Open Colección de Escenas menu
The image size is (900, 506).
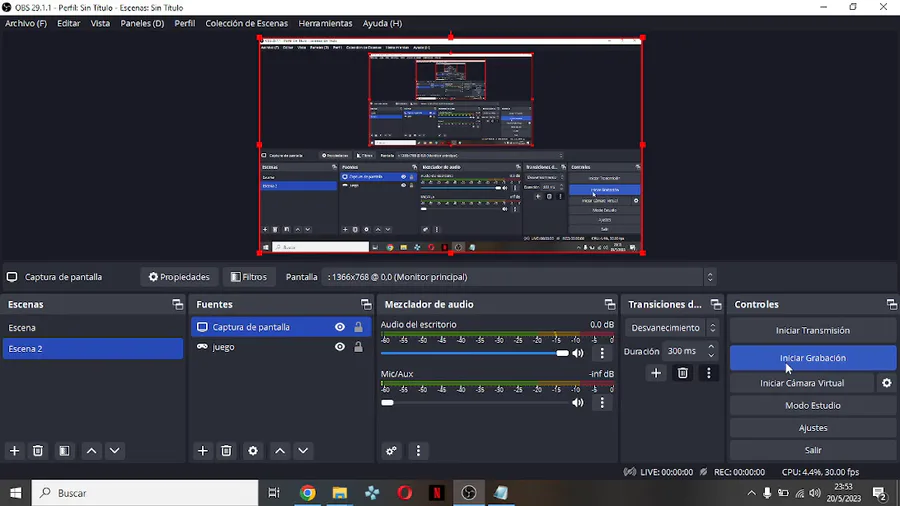coord(247,24)
